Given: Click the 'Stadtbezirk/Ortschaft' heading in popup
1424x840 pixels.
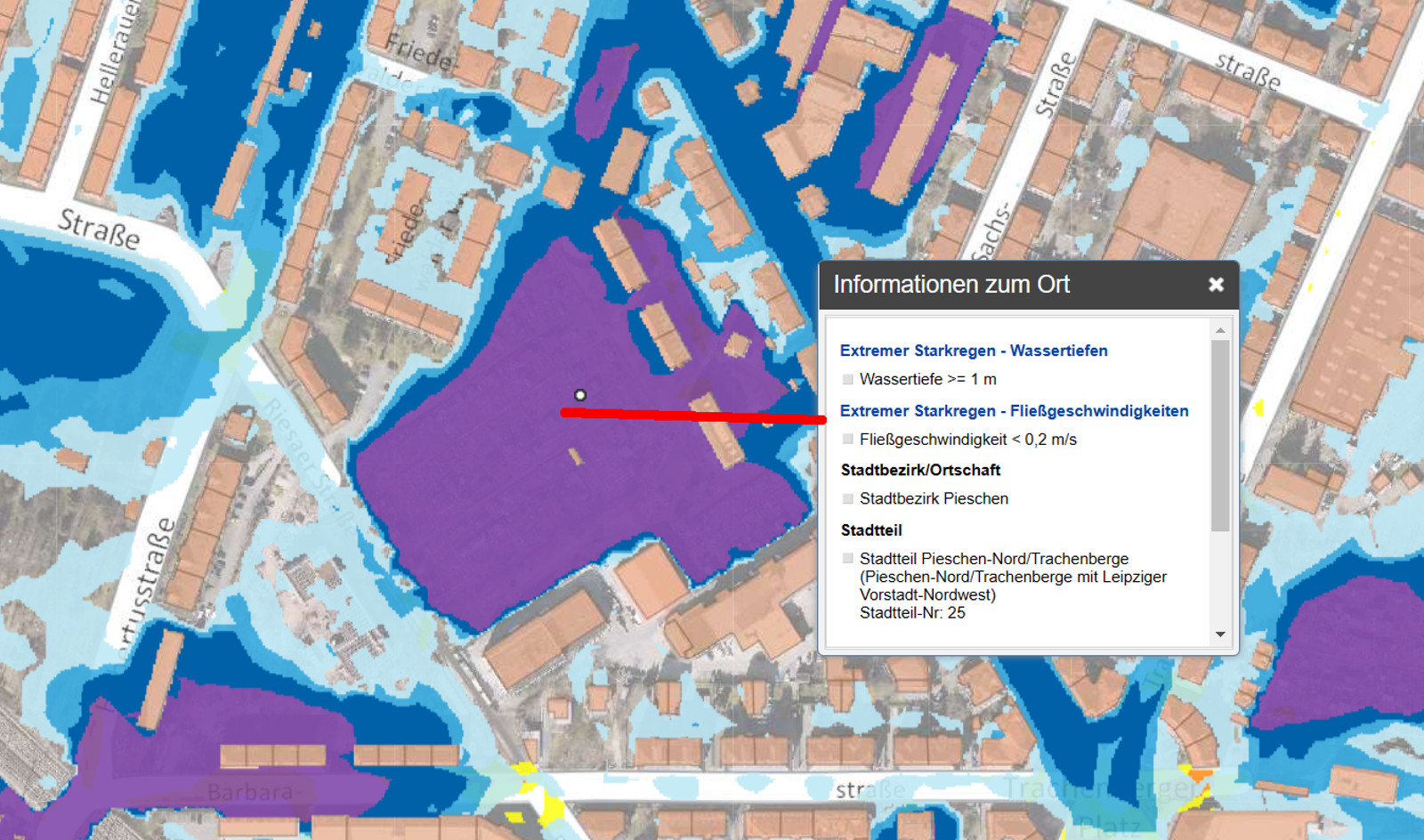Looking at the screenshot, I should [920, 470].
